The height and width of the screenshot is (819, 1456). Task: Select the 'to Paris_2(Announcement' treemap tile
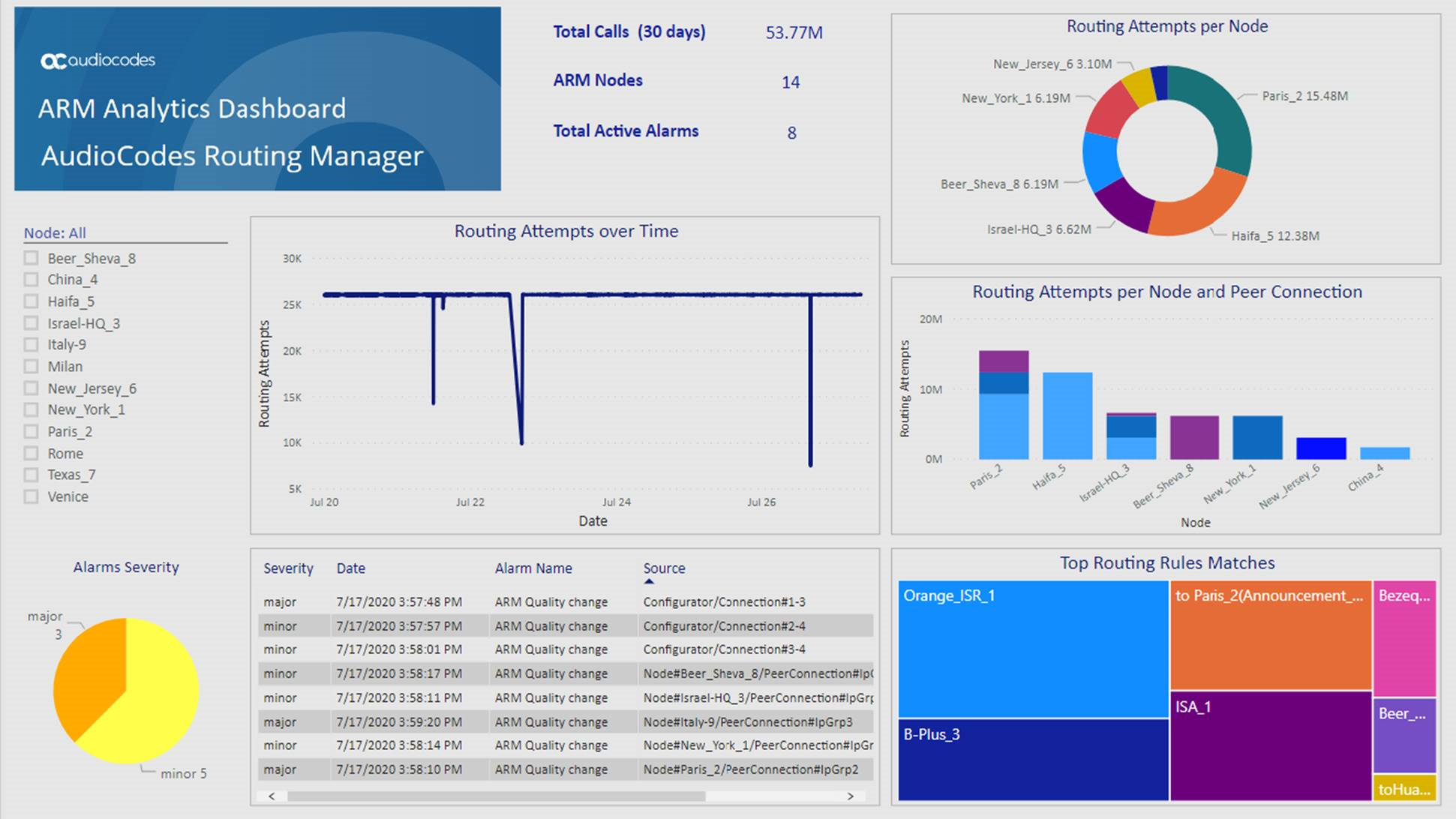1271,635
